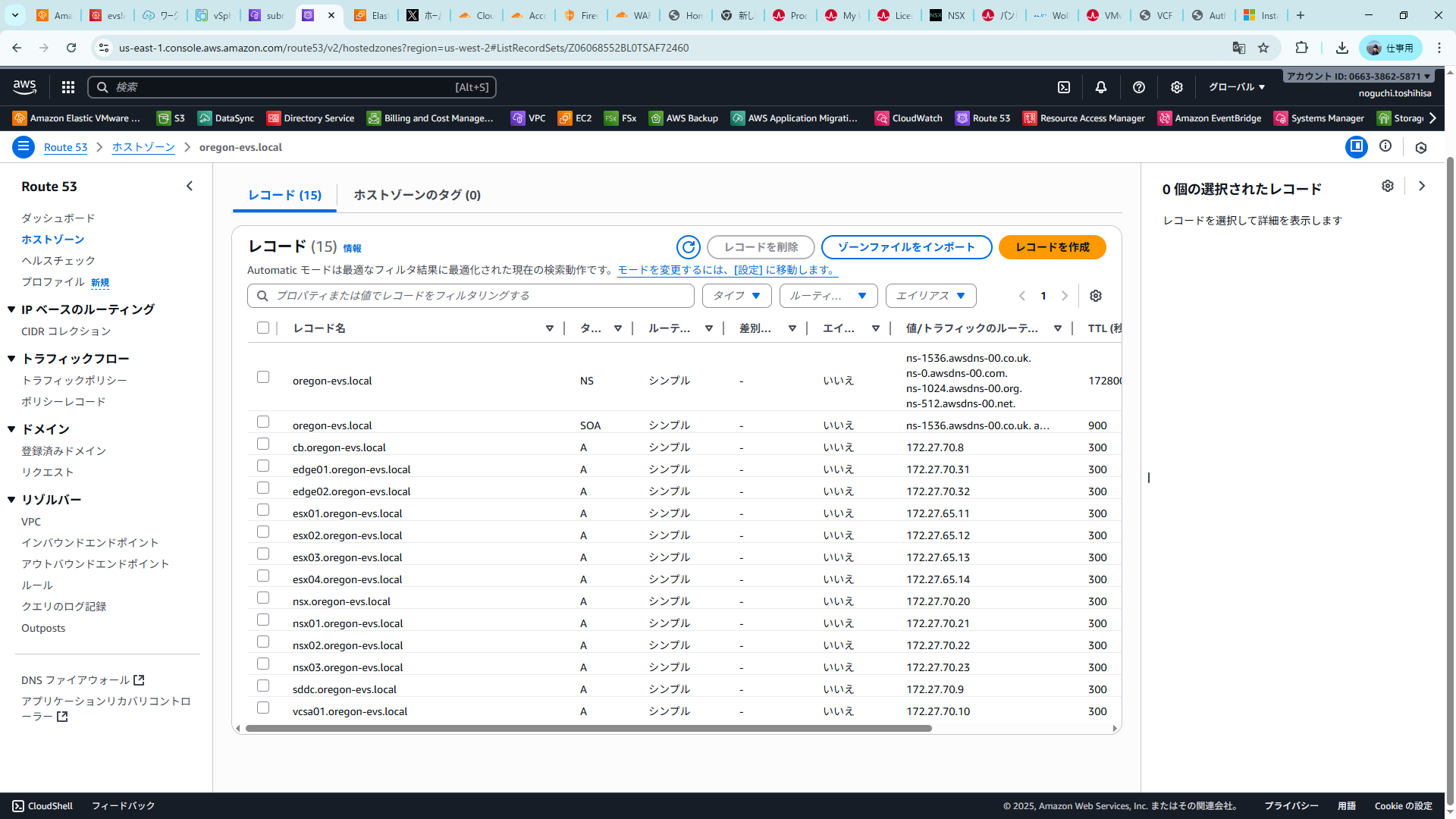Open the タイプ filter dropdown
Screen dimensions: 1456x819
coord(736,296)
